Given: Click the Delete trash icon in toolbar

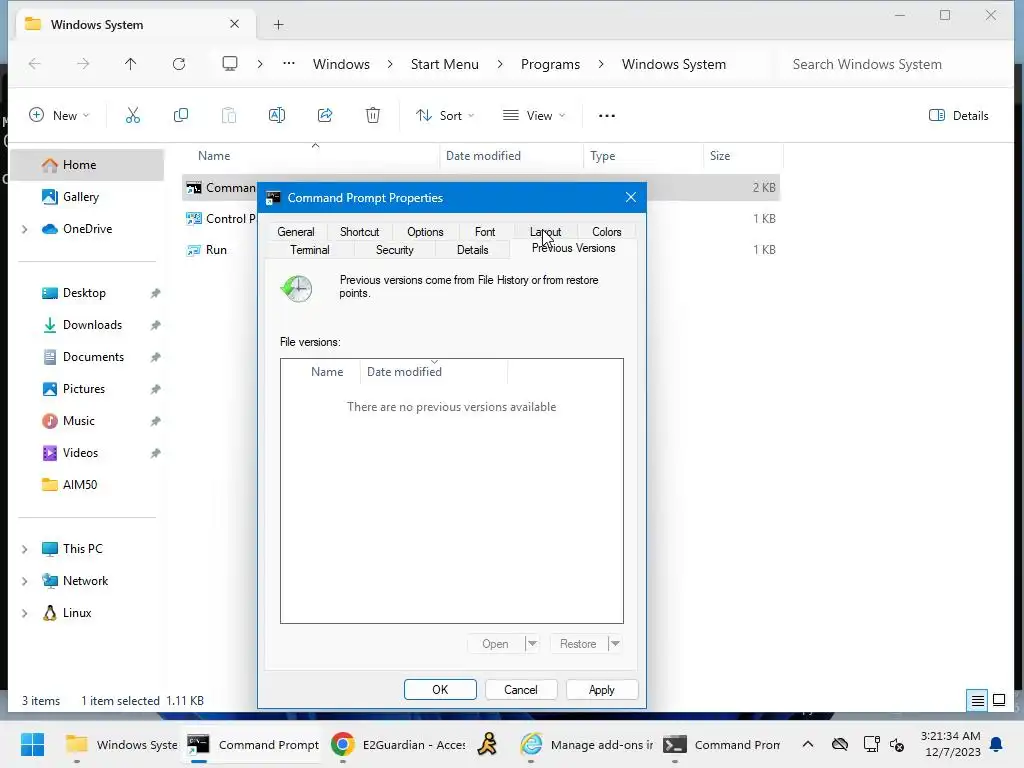Looking at the screenshot, I should [x=373, y=116].
